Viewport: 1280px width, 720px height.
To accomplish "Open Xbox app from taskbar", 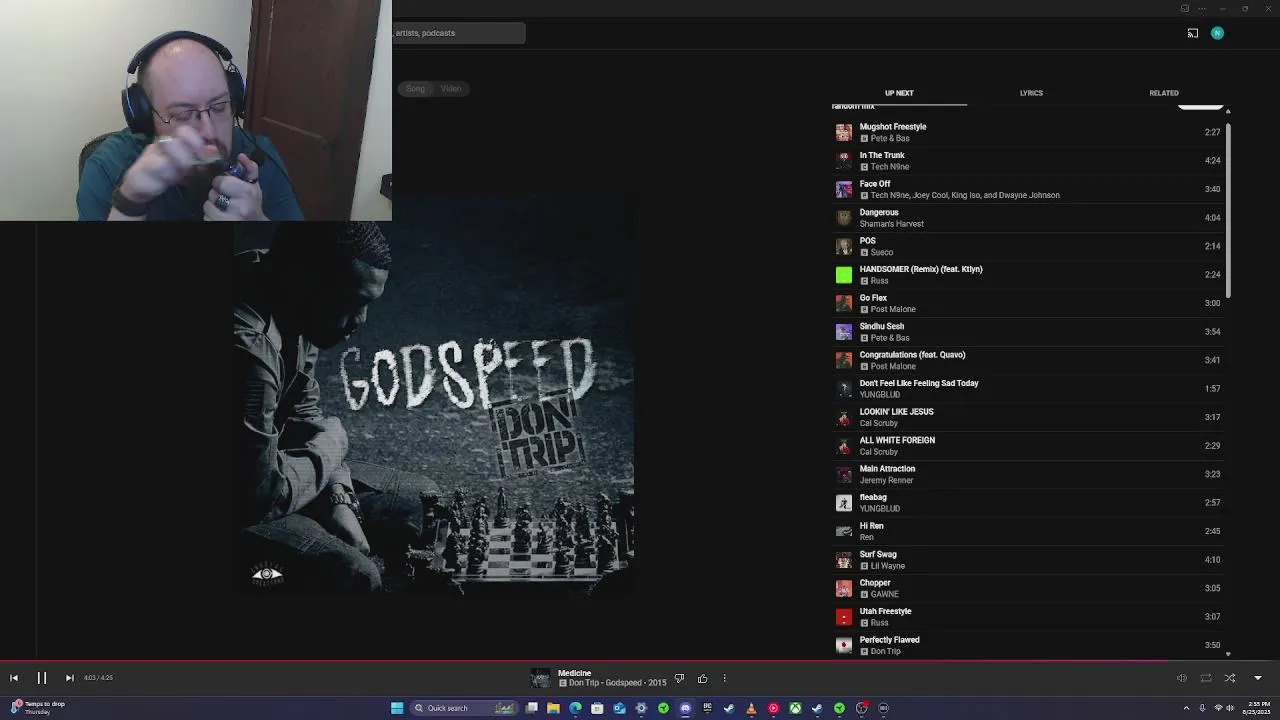I will coord(795,708).
